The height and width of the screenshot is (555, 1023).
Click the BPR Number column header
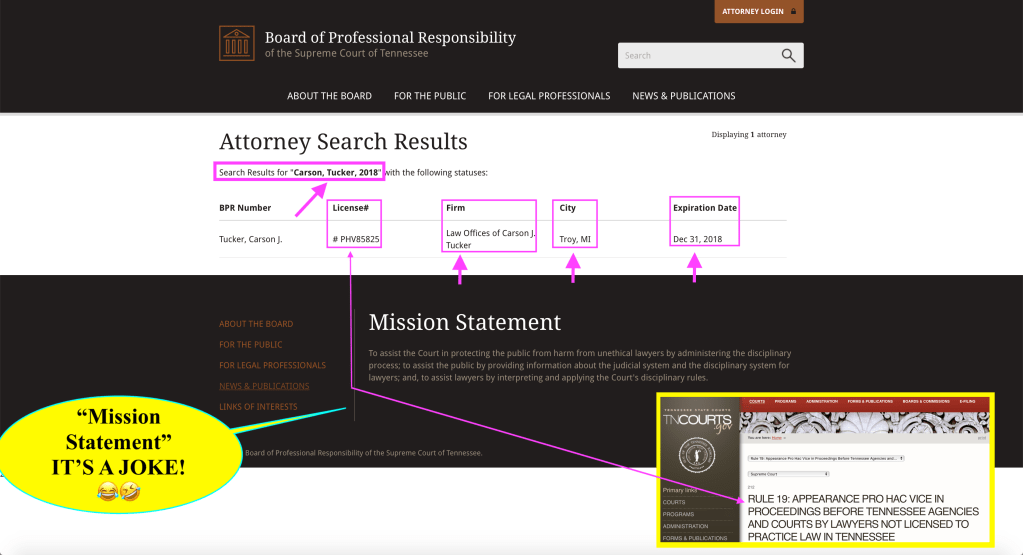tap(245, 208)
